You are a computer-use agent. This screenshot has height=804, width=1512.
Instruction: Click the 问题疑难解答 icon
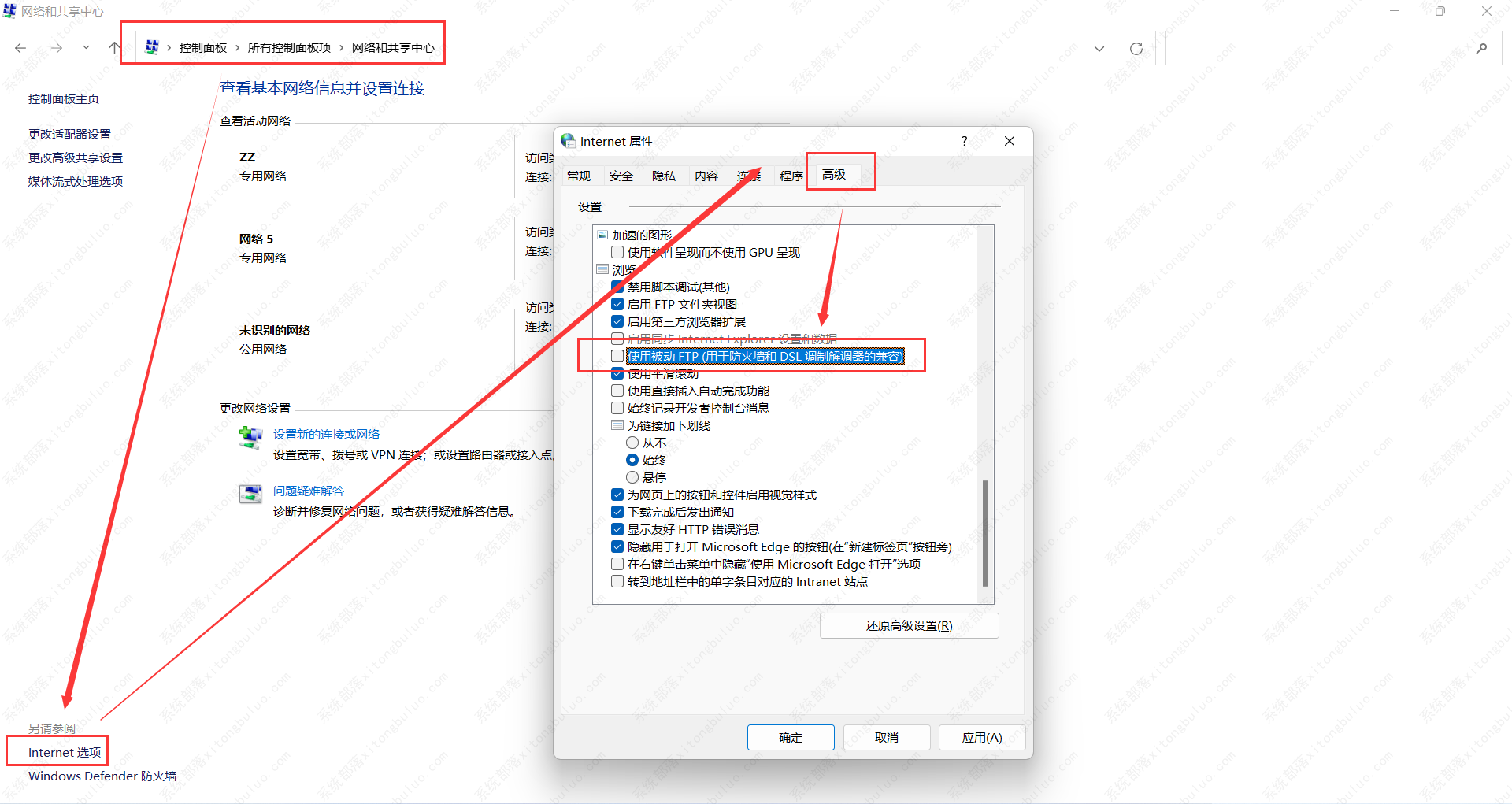click(250, 494)
